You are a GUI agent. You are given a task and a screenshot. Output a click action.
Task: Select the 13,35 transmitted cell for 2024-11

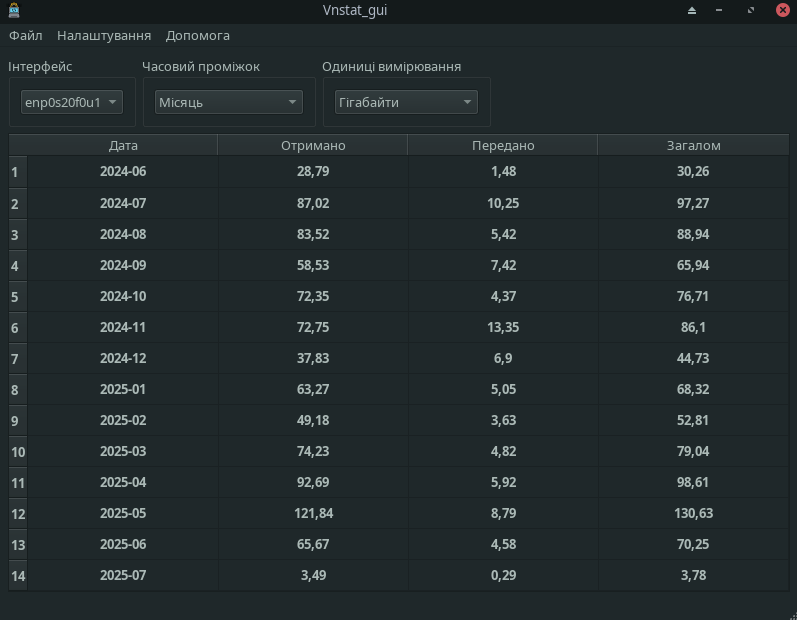503,327
